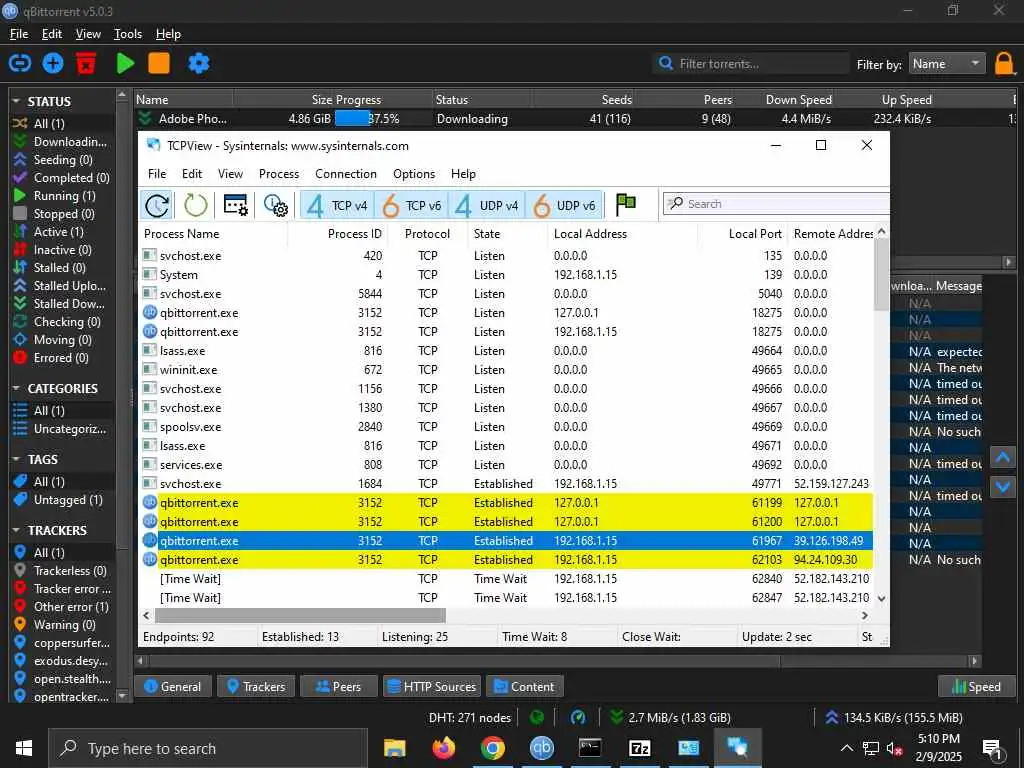Collapse the CATEGORIES section in sidebar

[x=16, y=388]
